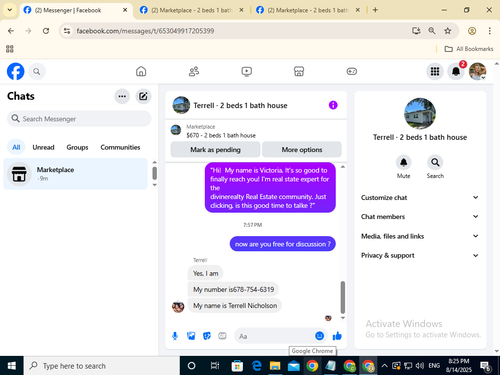Select the All chats filter
Viewport: 500px width, 375px height.
coord(16,147)
